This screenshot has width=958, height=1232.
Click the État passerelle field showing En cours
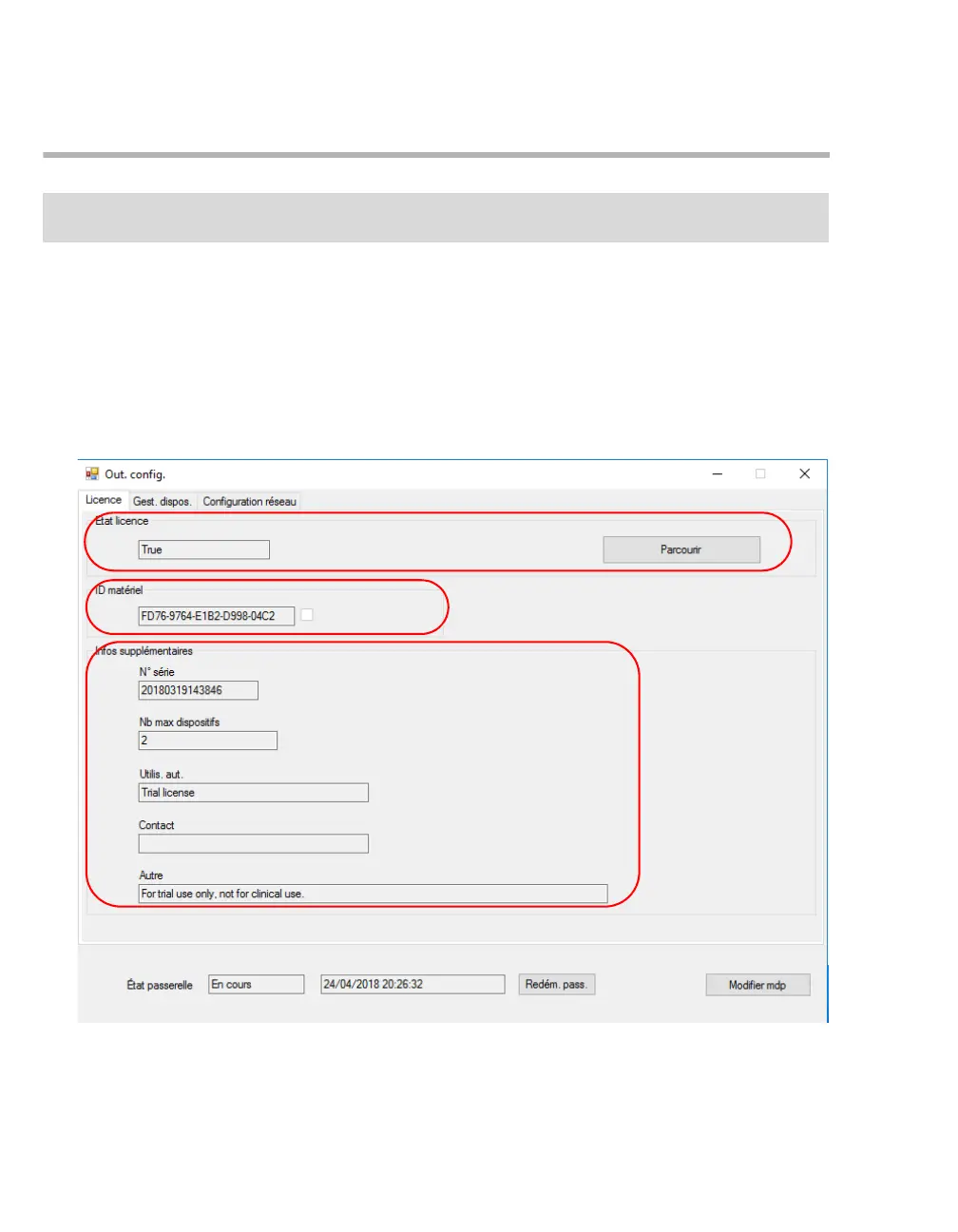coord(257,985)
